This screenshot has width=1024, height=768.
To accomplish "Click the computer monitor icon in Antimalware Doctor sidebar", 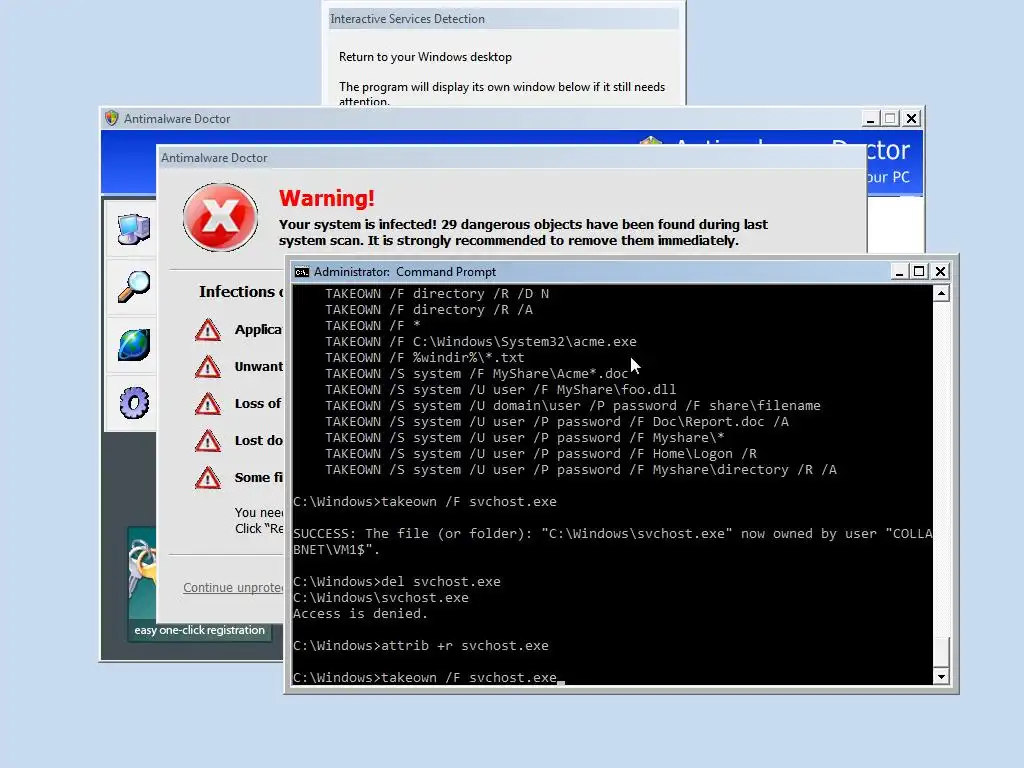I will tap(134, 229).
